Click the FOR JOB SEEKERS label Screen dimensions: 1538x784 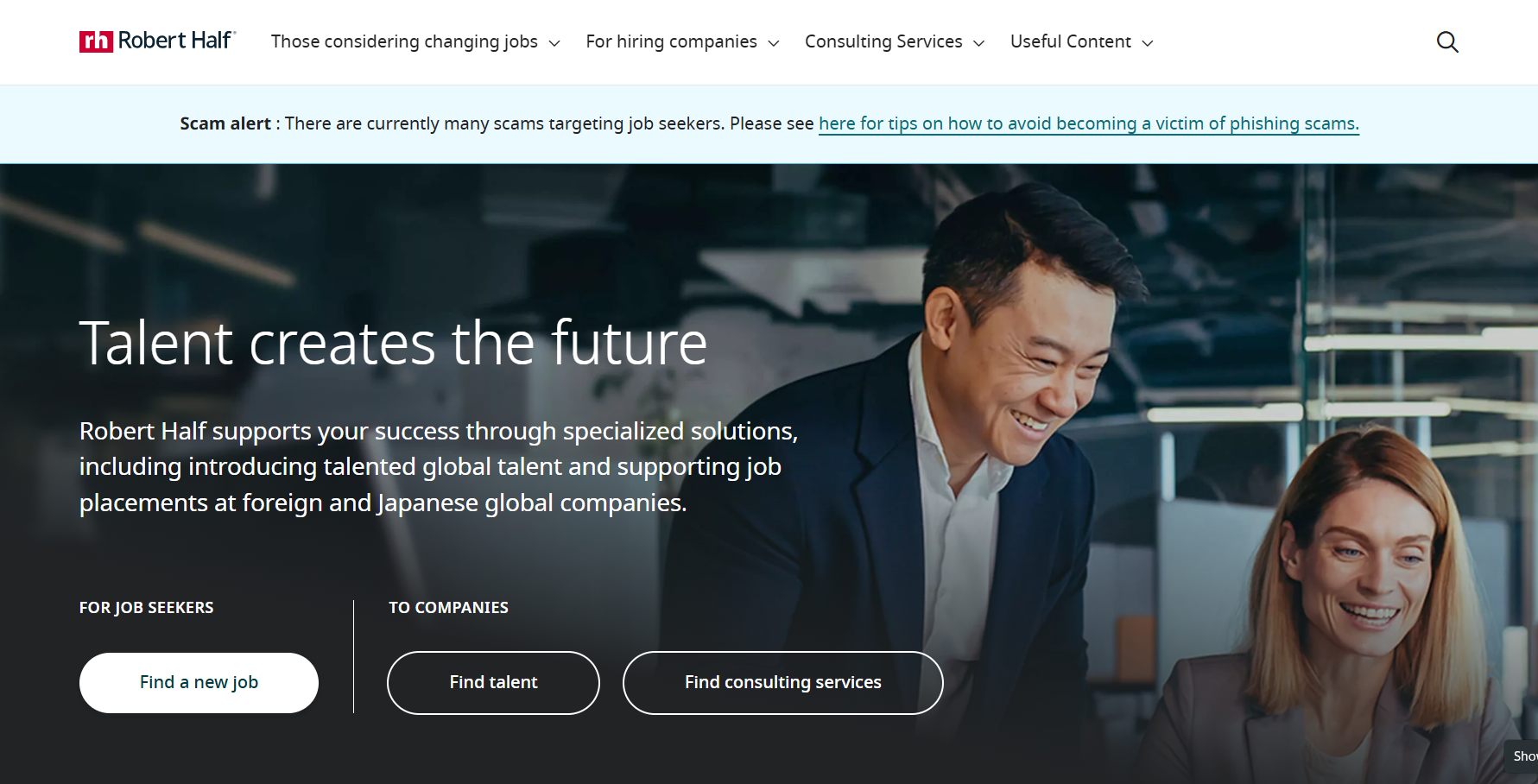147,608
